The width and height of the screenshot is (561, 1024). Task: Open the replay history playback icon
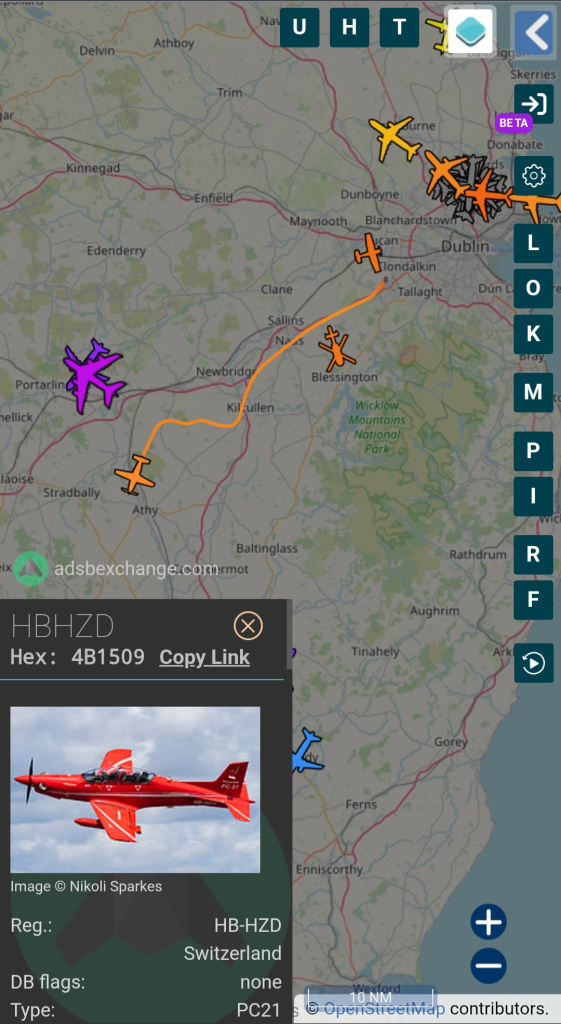(x=534, y=663)
